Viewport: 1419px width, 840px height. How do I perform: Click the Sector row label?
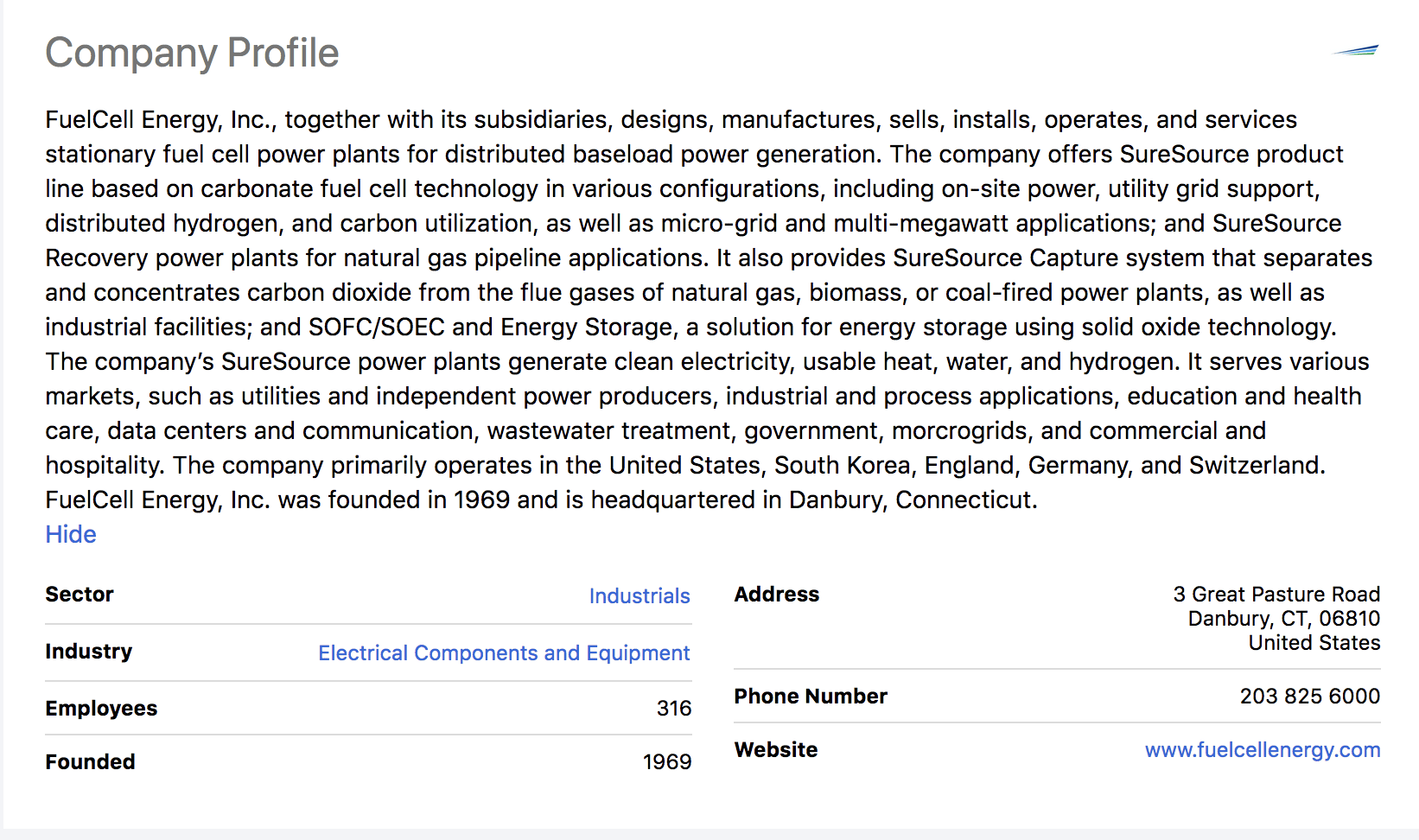[x=80, y=594]
